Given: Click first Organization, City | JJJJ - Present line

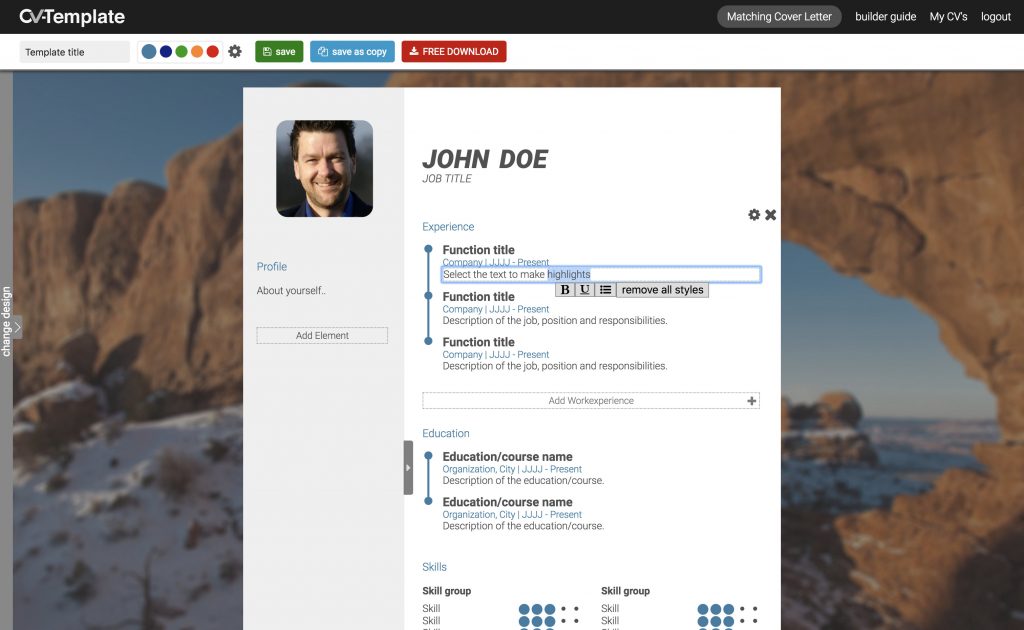Looking at the screenshot, I should (512, 469).
